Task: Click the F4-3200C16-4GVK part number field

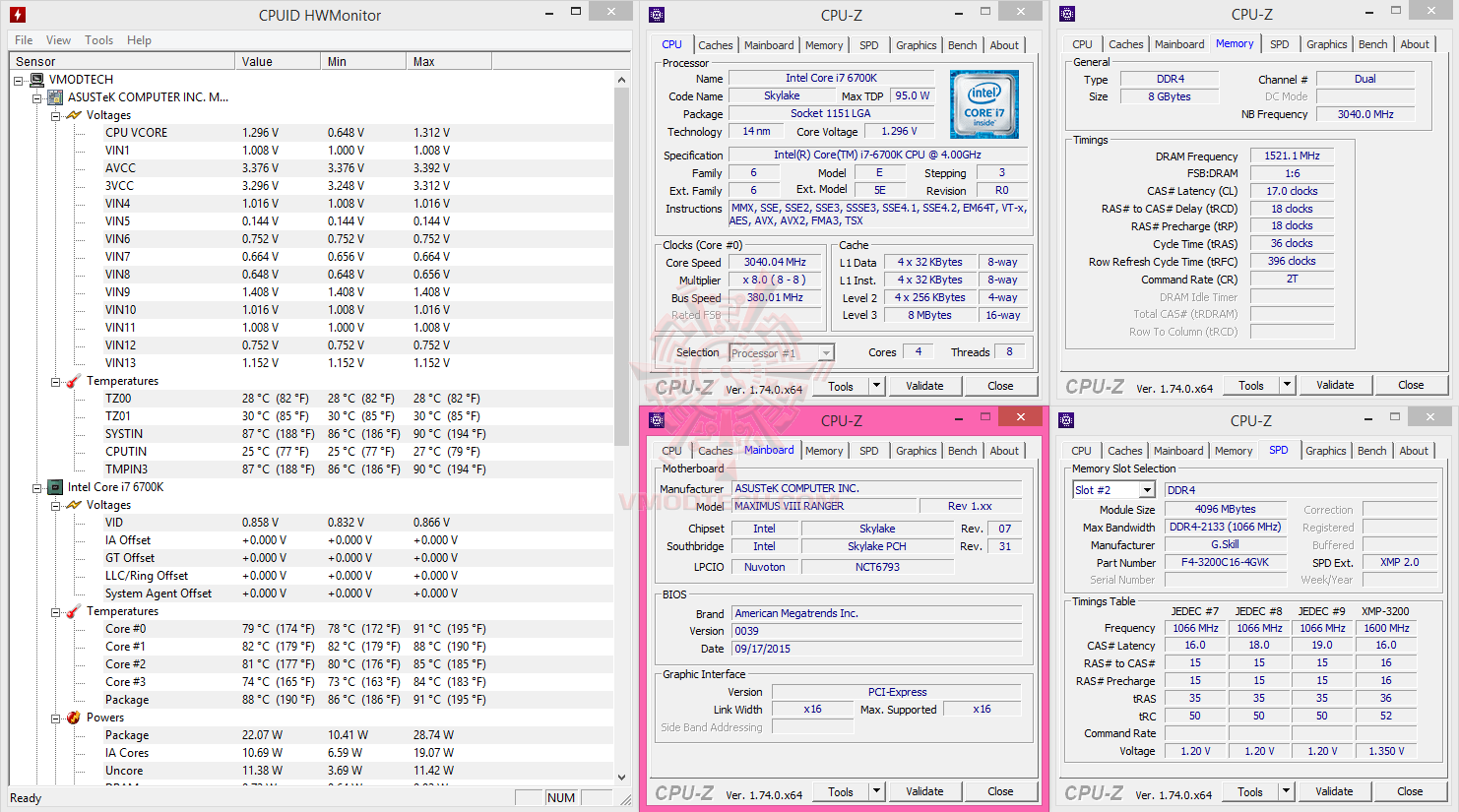Action: (x=1225, y=563)
